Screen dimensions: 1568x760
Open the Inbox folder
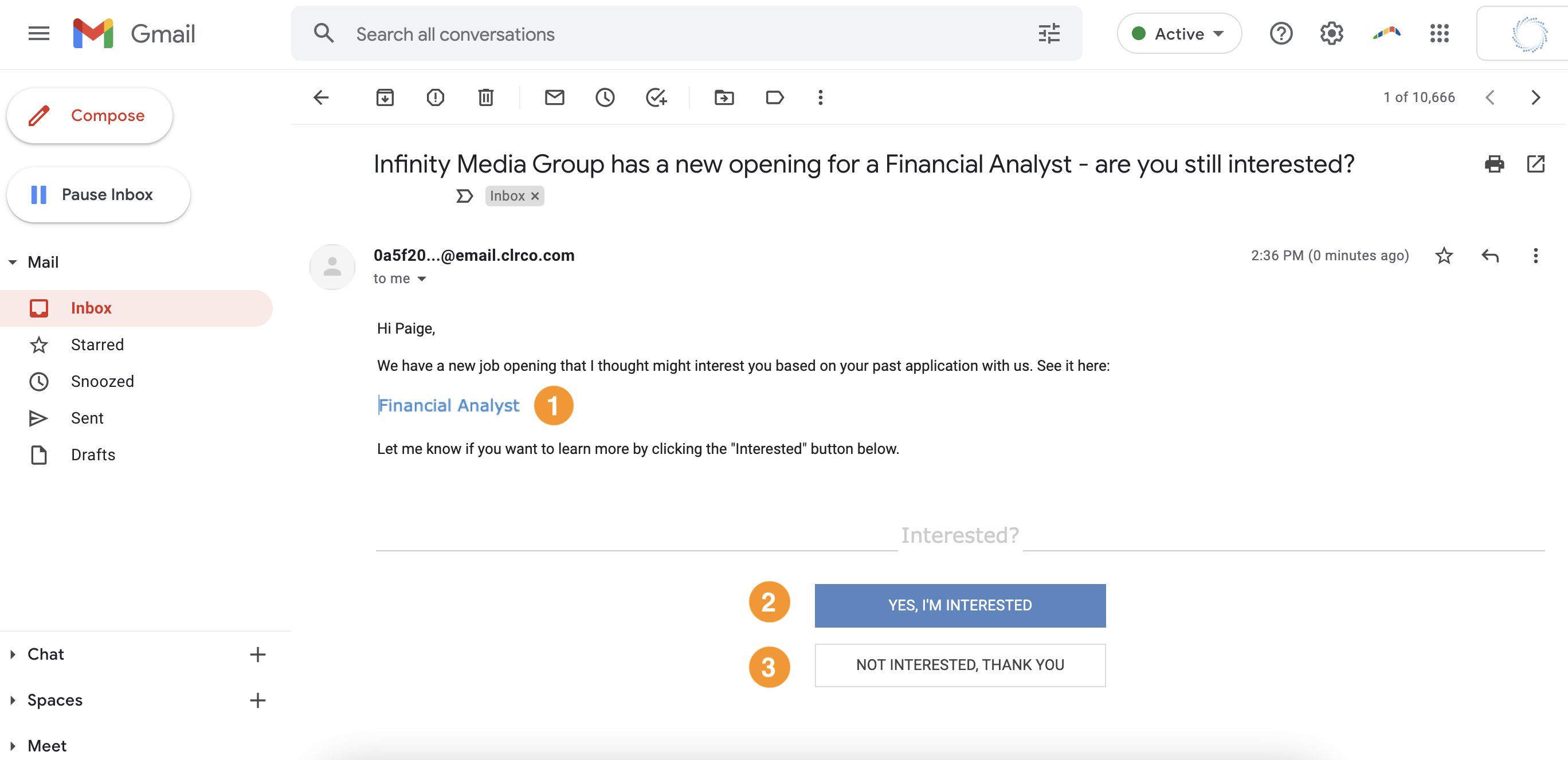click(136, 308)
